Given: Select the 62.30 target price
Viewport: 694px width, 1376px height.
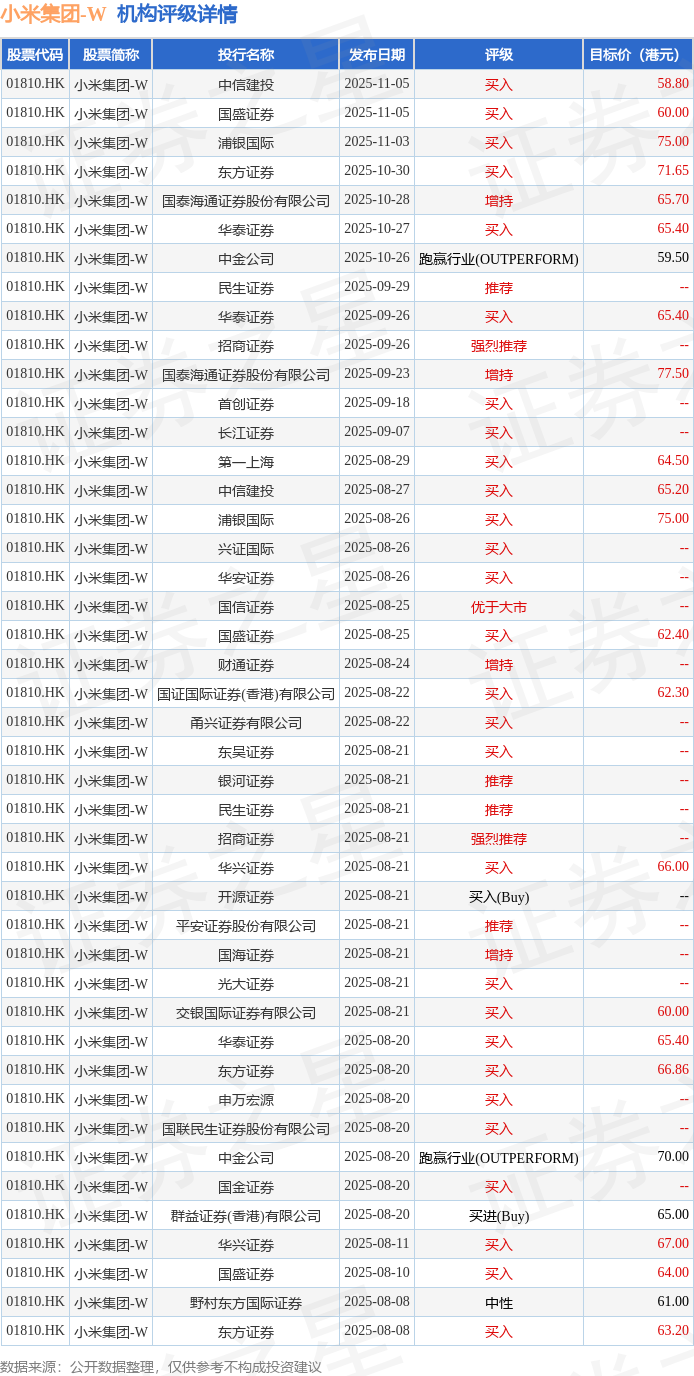Looking at the screenshot, I should [x=673, y=693].
